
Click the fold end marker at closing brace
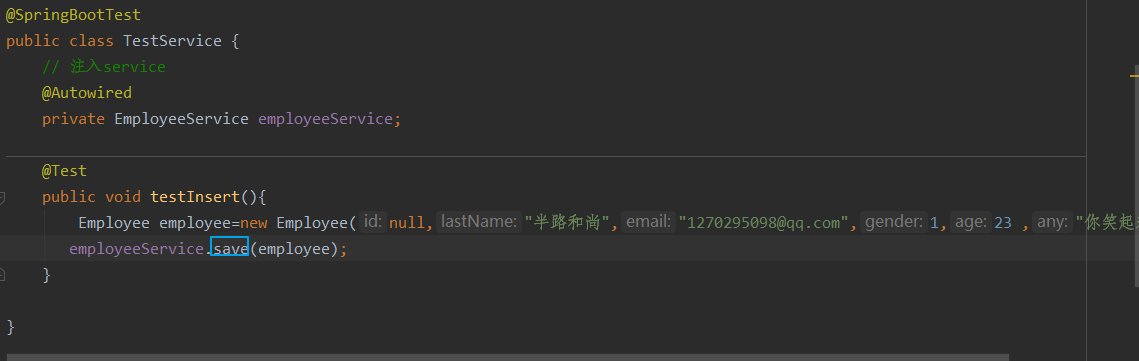pyautogui.click(x=2, y=275)
